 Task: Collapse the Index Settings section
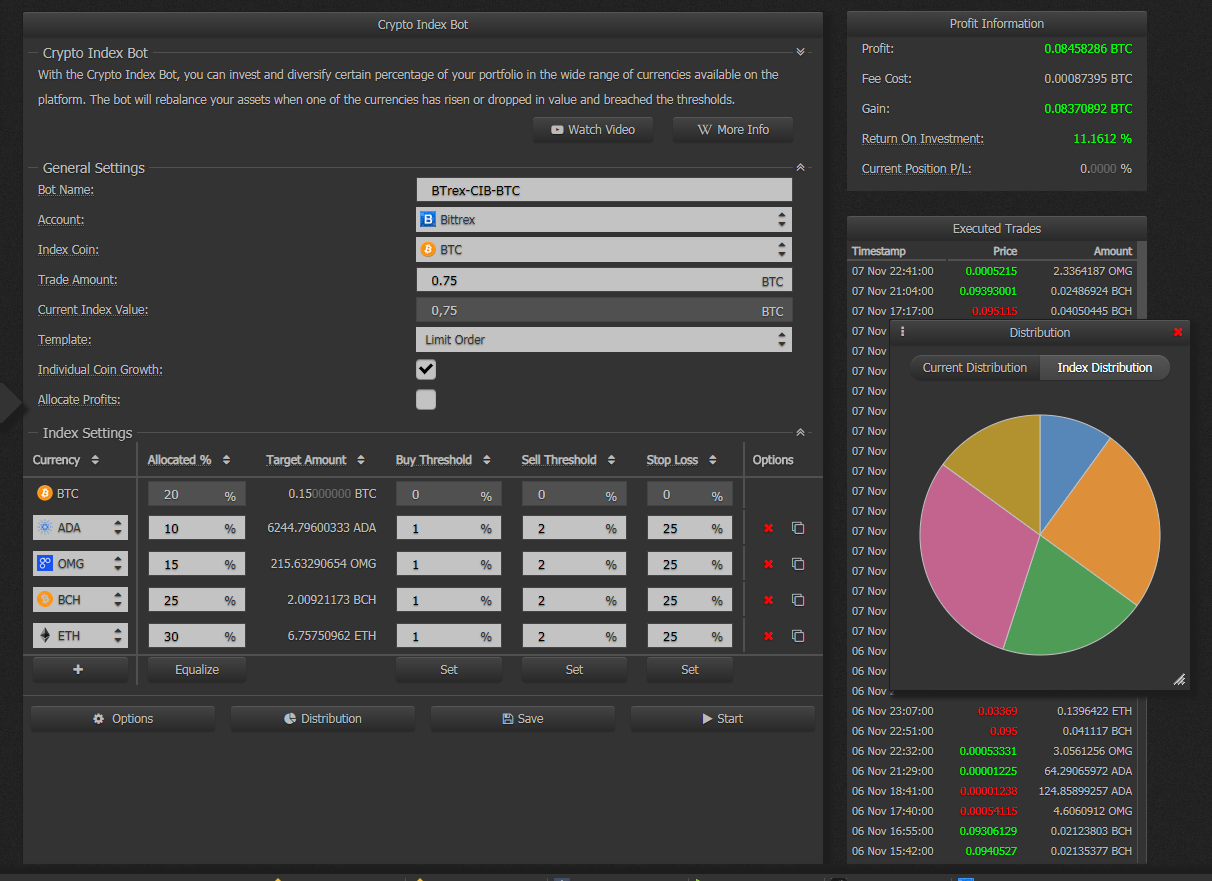(800, 433)
